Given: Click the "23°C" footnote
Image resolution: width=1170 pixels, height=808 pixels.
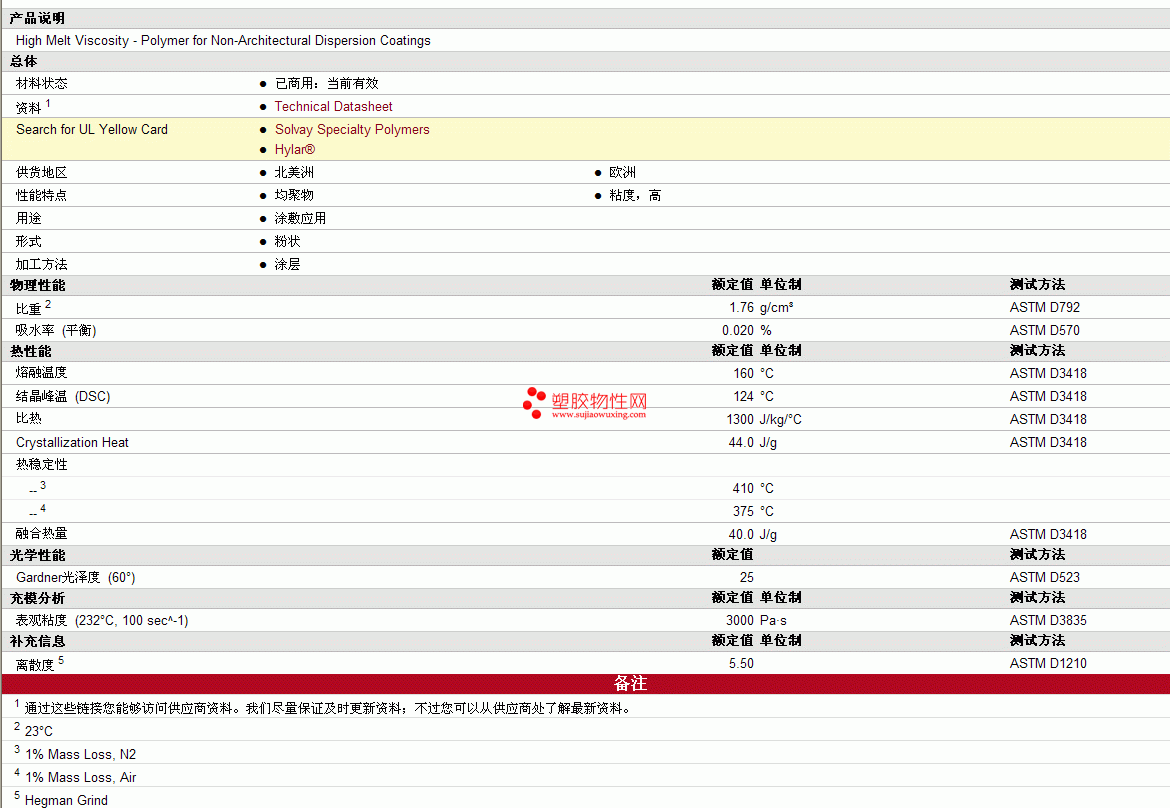Looking at the screenshot, I should (39, 732).
